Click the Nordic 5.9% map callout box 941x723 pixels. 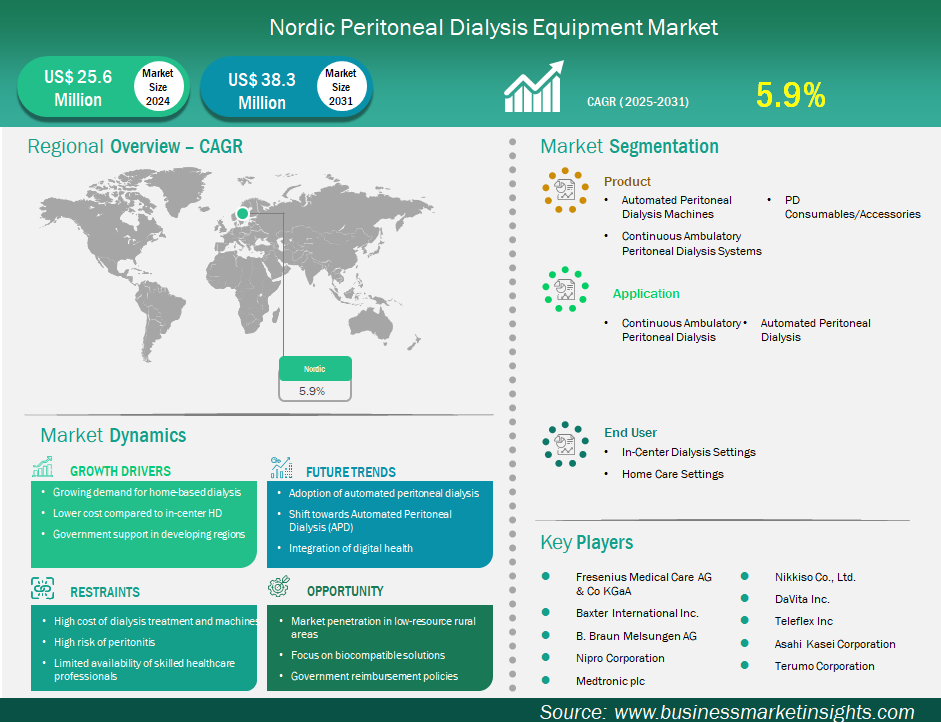tap(315, 379)
